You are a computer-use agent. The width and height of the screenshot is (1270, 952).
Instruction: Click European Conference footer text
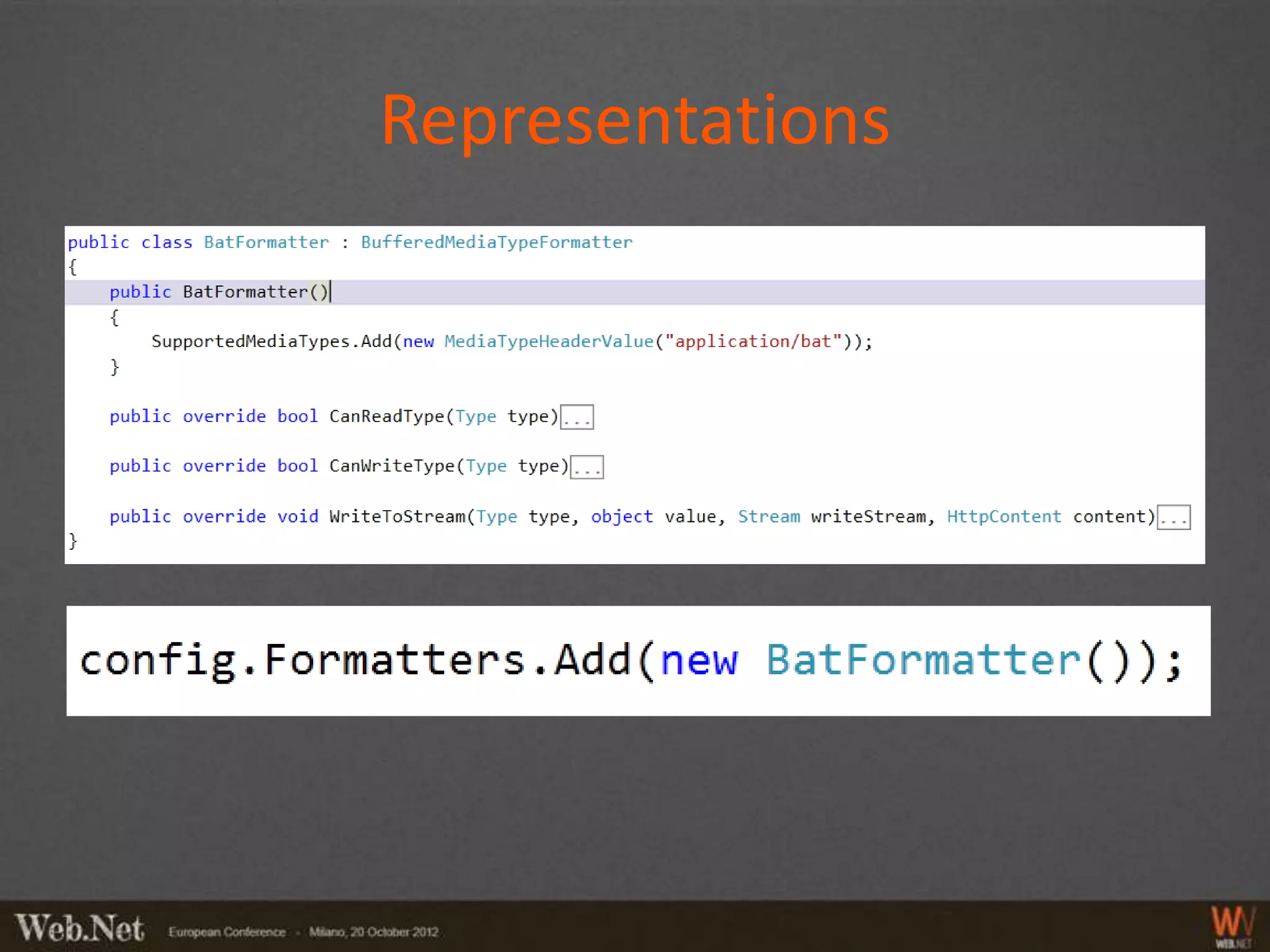click(227, 932)
